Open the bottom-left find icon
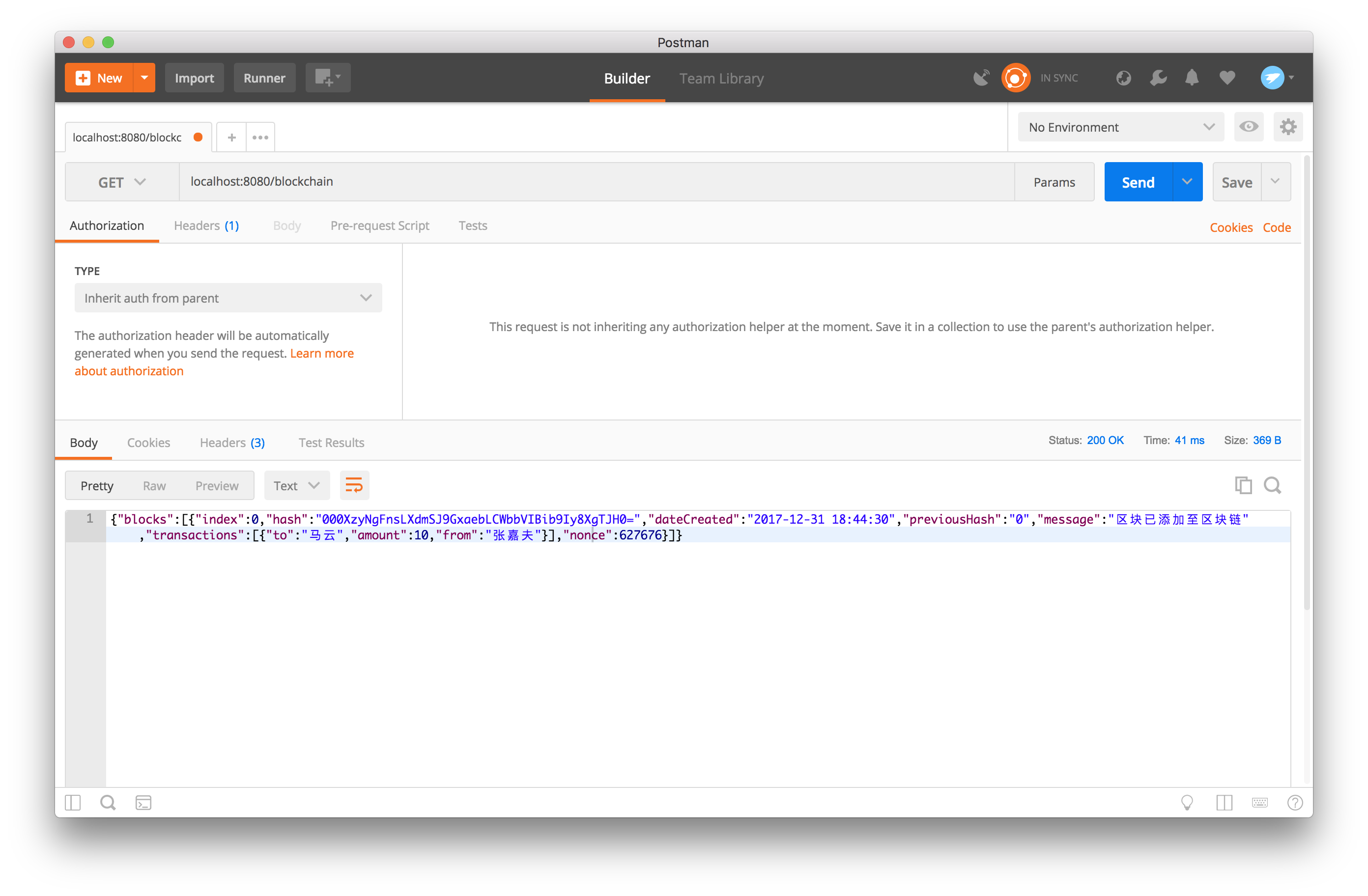Screen dimensions: 1368x896 click(x=108, y=802)
